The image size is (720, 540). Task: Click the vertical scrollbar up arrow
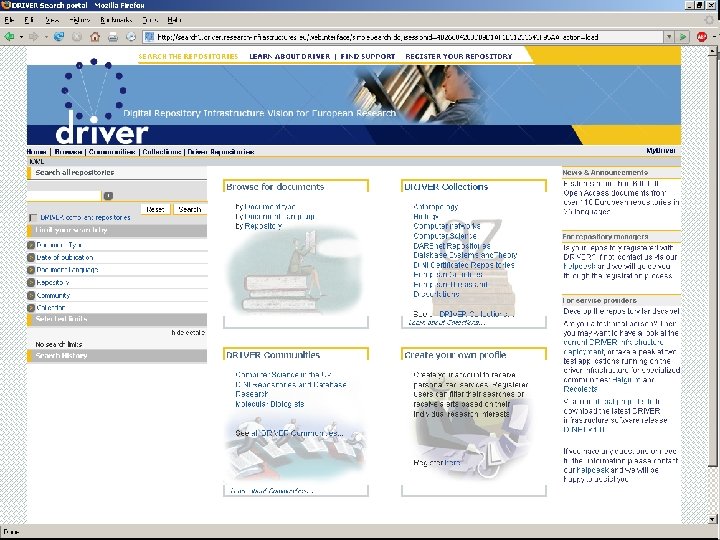coord(712,50)
